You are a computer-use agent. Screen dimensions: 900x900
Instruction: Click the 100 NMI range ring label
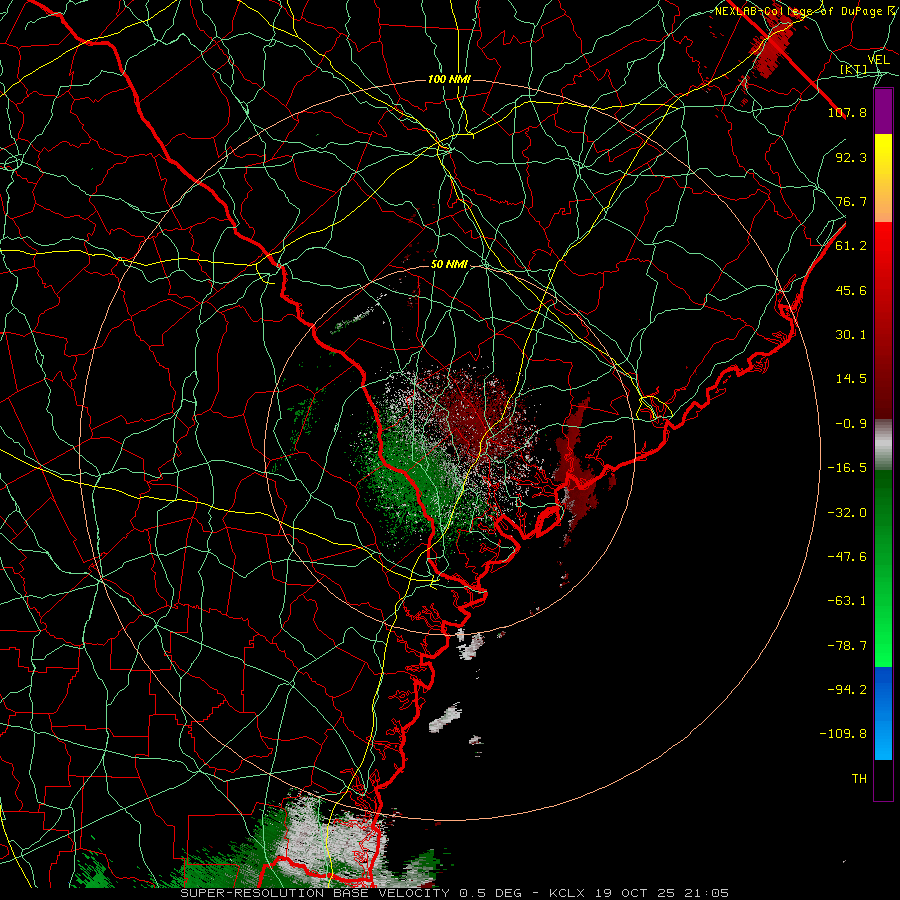click(449, 79)
